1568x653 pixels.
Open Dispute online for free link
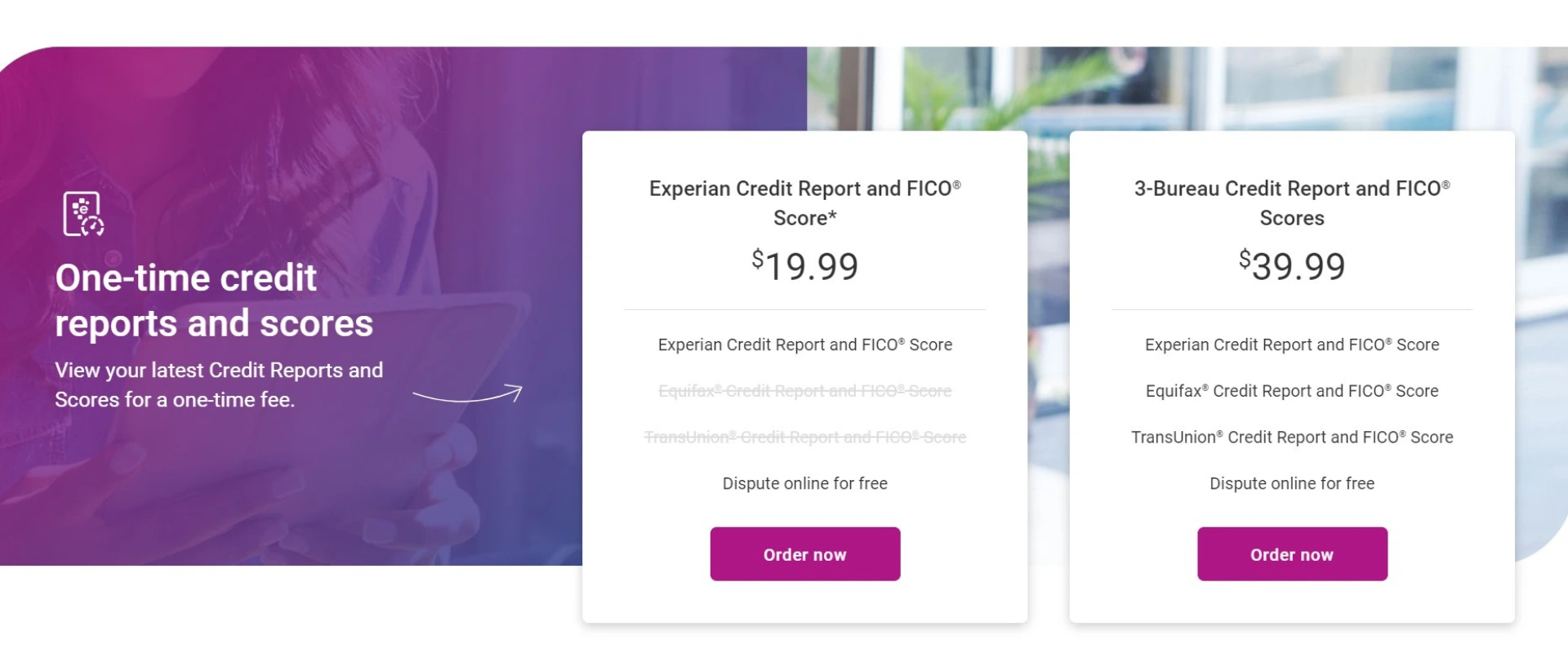click(x=1292, y=483)
